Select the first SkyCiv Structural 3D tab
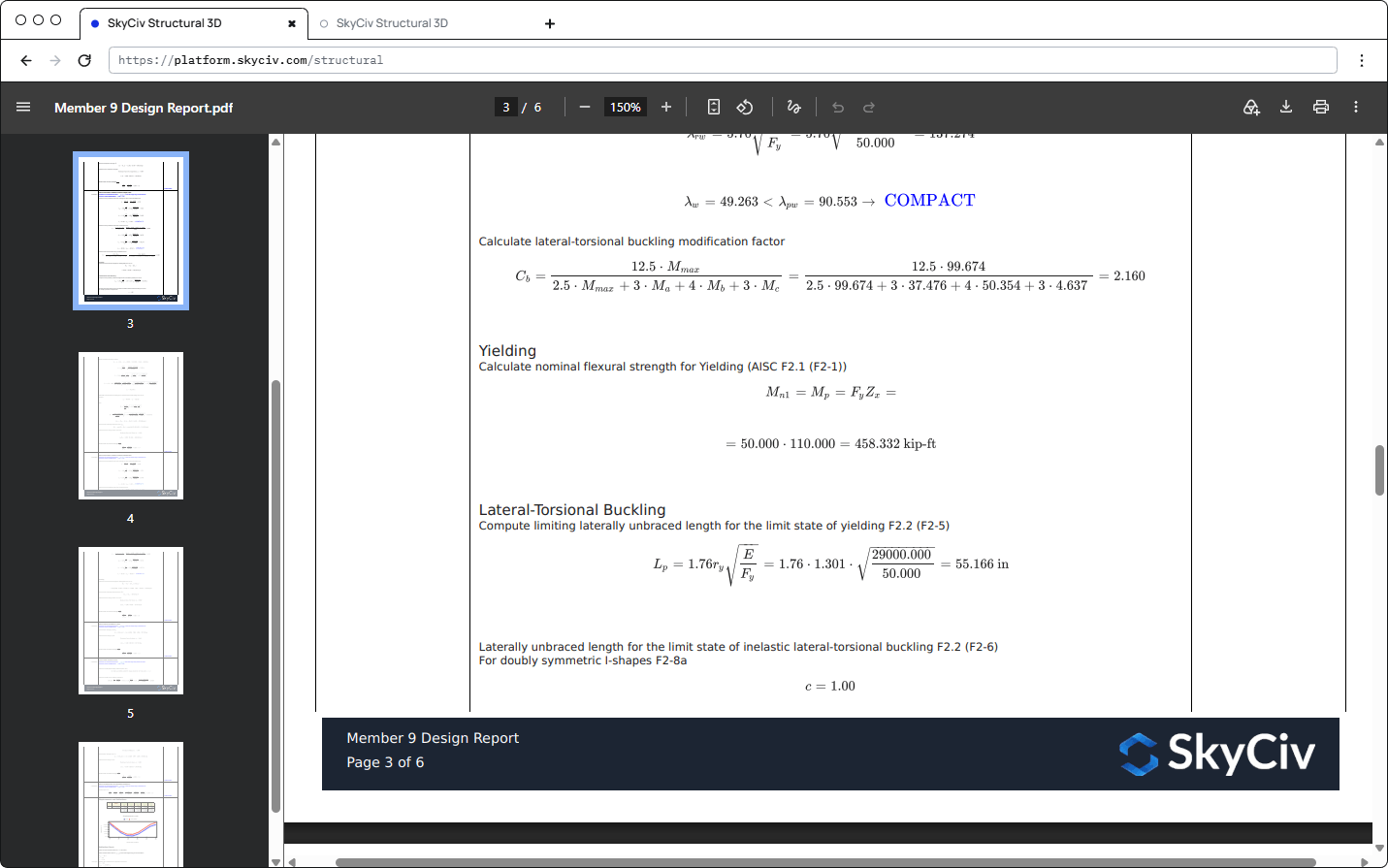1388x868 pixels. [x=192, y=23]
